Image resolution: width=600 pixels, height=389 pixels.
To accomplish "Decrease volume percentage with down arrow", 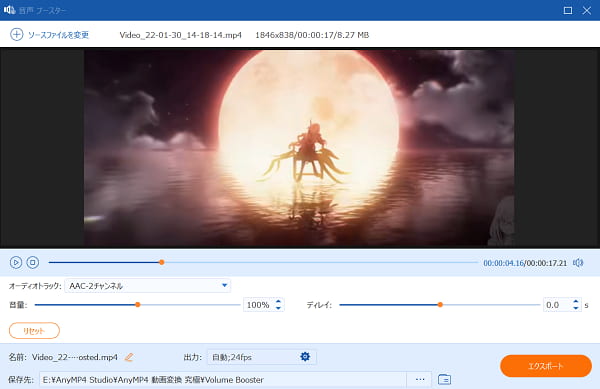I will (278, 308).
